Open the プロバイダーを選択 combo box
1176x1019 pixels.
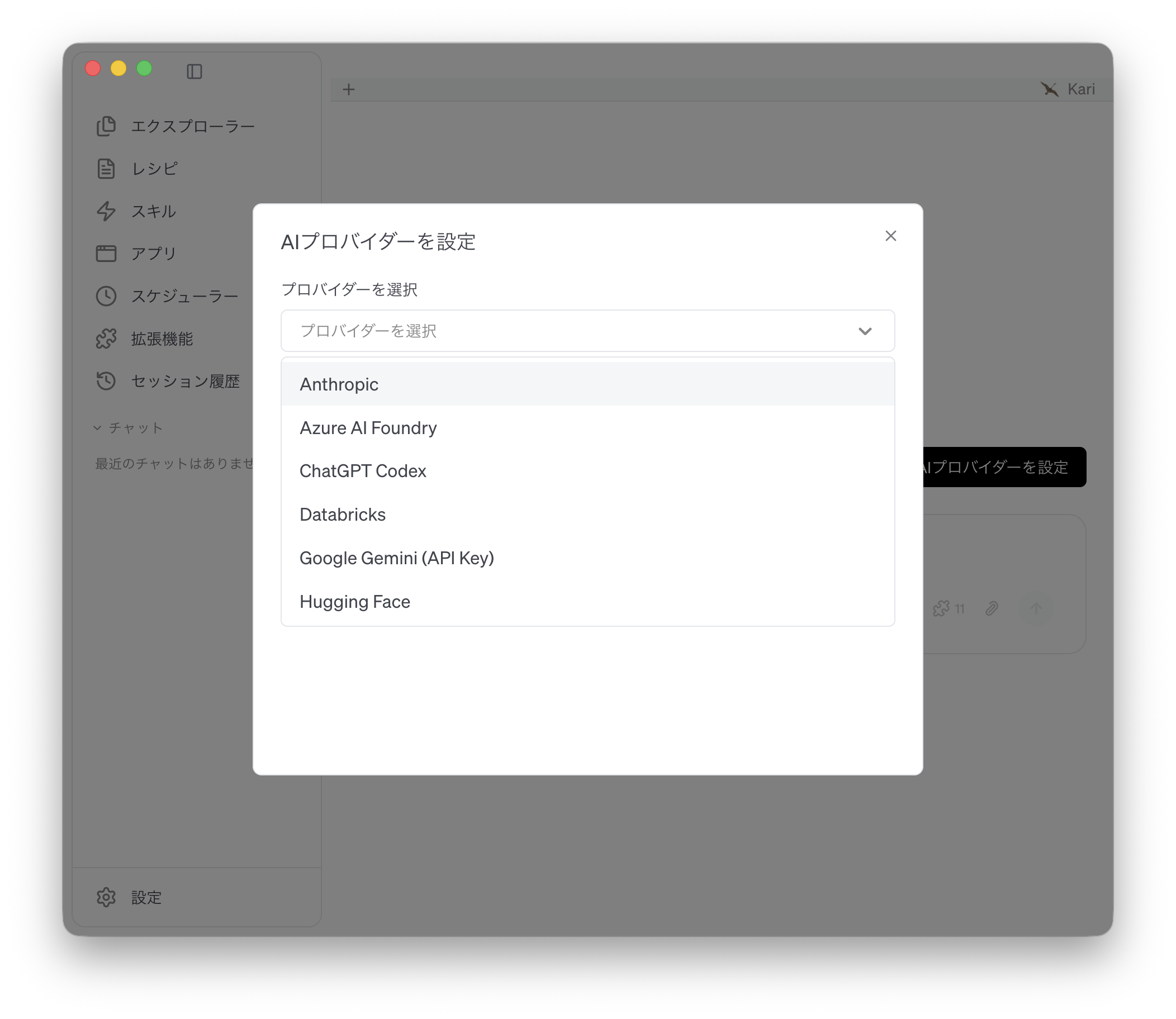pyautogui.click(x=587, y=331)
